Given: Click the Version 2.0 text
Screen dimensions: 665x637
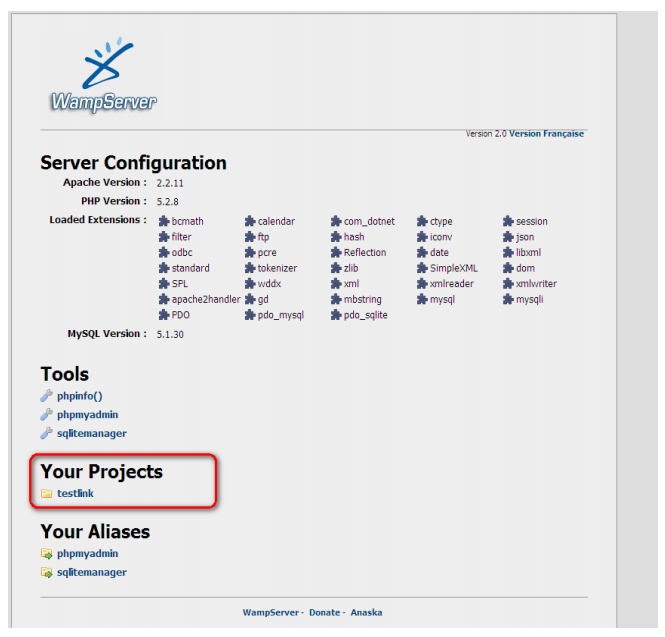Looking at the screenshot, I should pyautogui.click(x=486, y=134).
